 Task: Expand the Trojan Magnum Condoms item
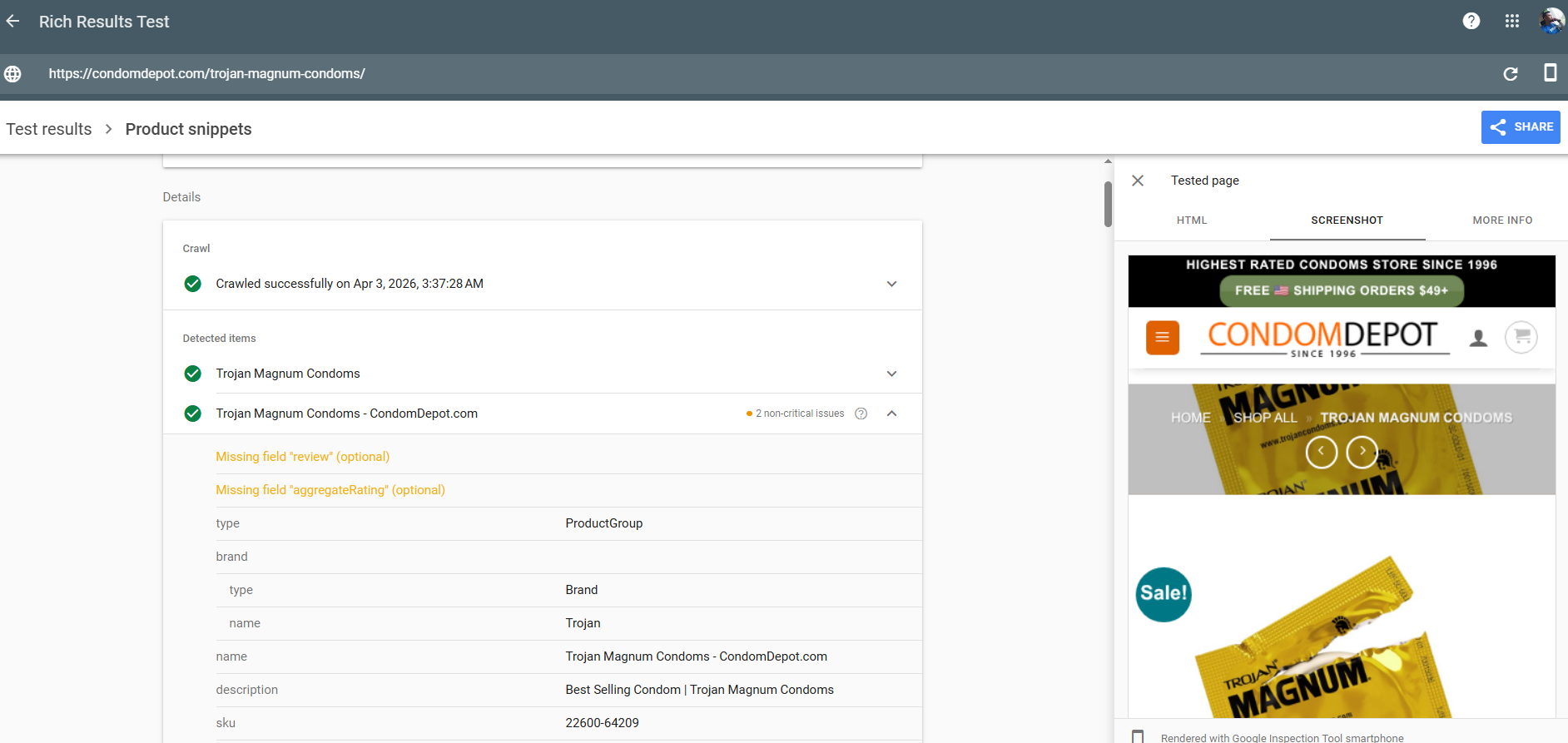coord(891,374)
